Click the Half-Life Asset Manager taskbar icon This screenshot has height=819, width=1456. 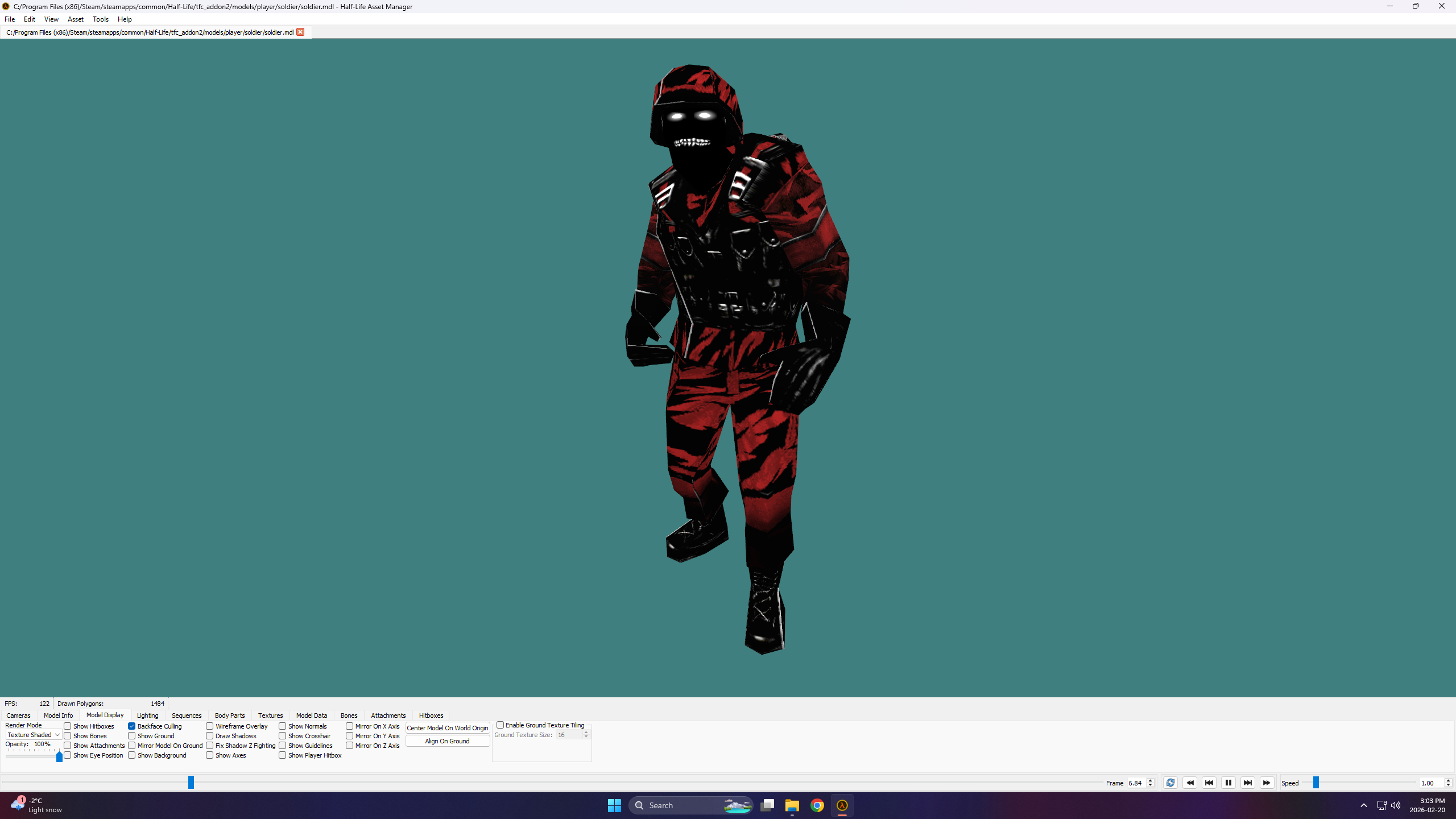click(842, 805)
